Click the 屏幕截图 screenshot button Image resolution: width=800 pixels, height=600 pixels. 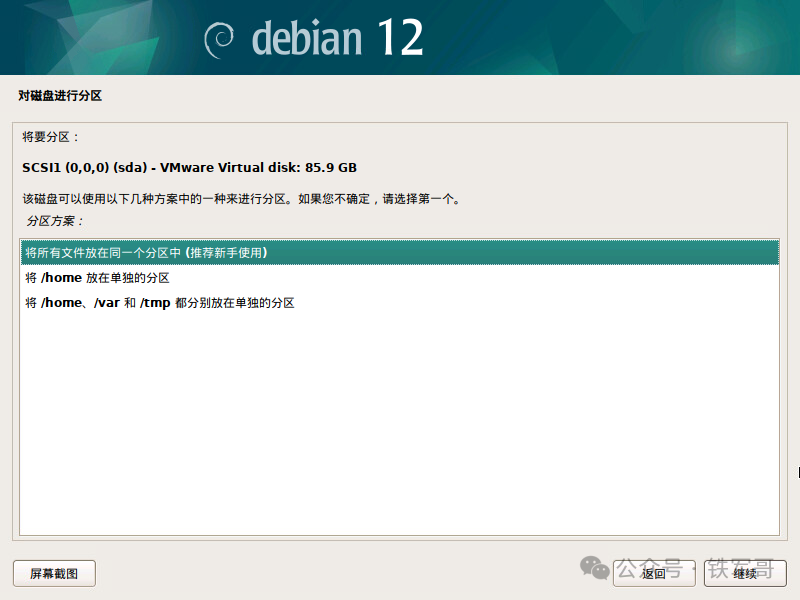pyautogui.click(x=54, y=573)
